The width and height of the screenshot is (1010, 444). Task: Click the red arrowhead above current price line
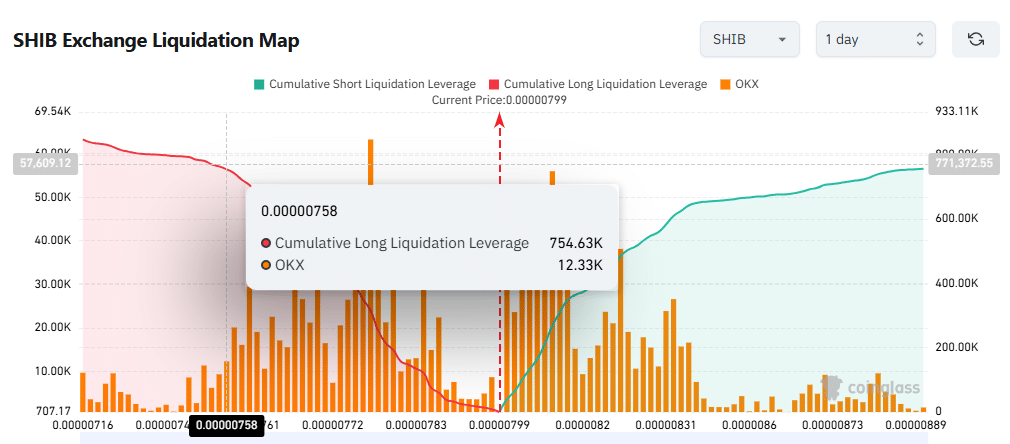pyautogui.click(x=500, y=121)
